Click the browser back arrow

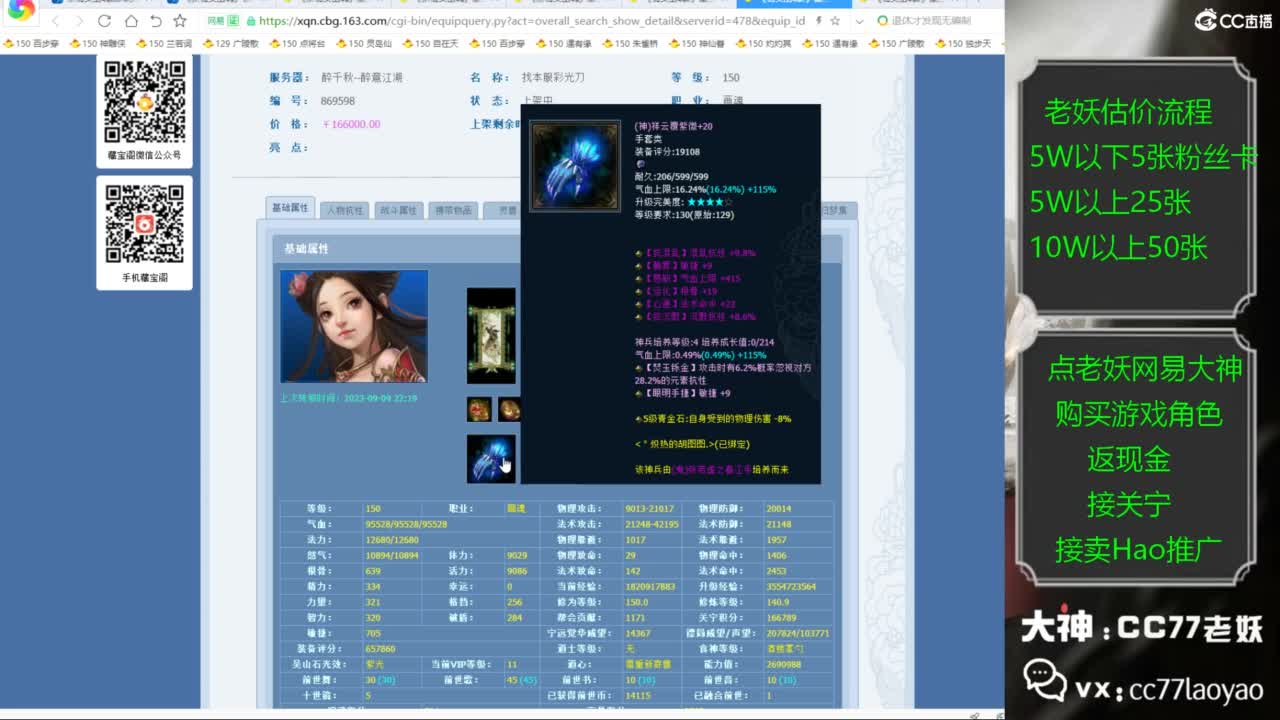[x=54, y=21]
